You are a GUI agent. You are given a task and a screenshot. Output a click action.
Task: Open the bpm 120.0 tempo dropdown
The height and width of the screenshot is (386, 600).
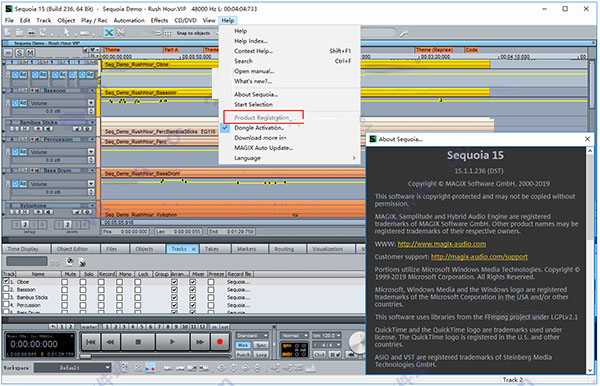(326, 336)
